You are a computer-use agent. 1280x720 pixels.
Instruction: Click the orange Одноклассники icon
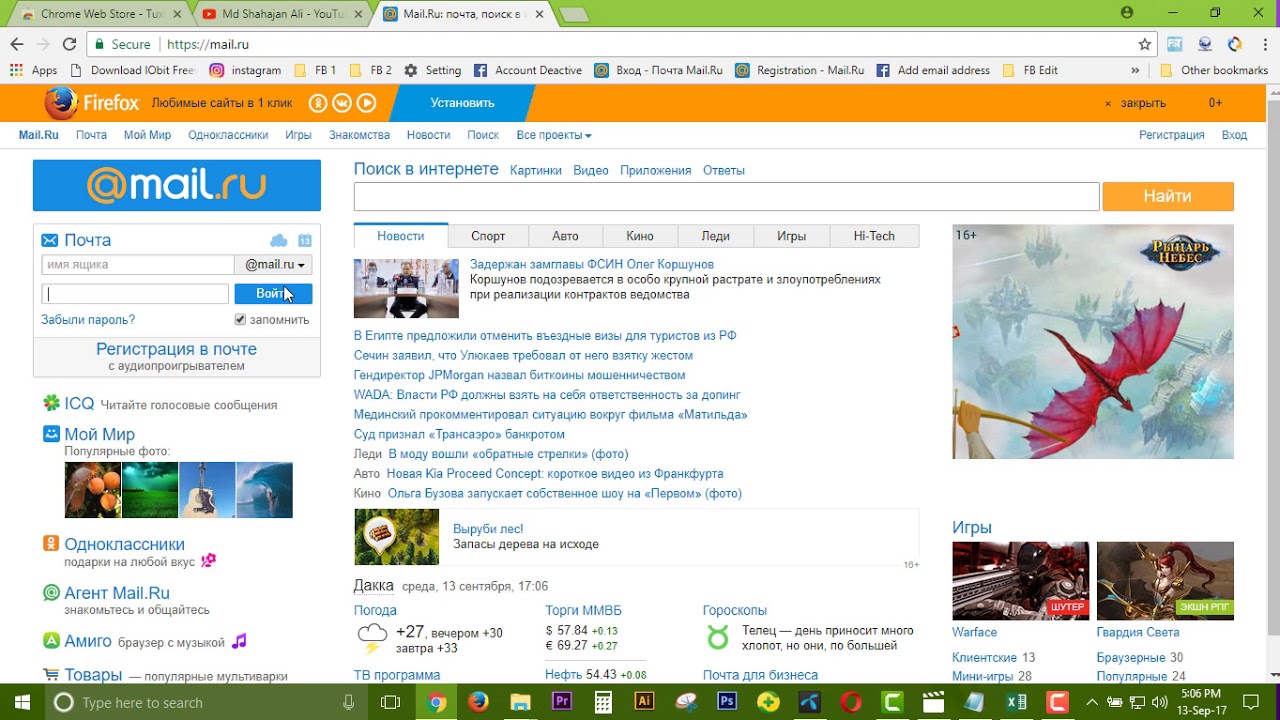[x=51, y=544]
